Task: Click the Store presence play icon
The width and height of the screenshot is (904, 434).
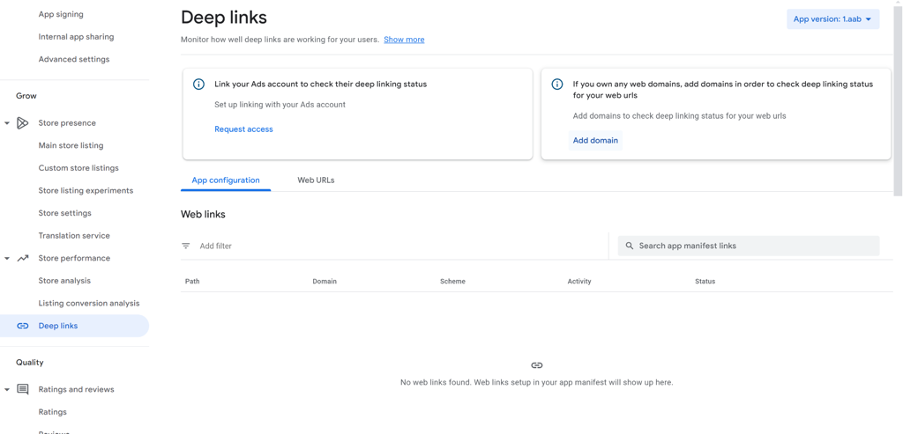Action: (22, 123)
